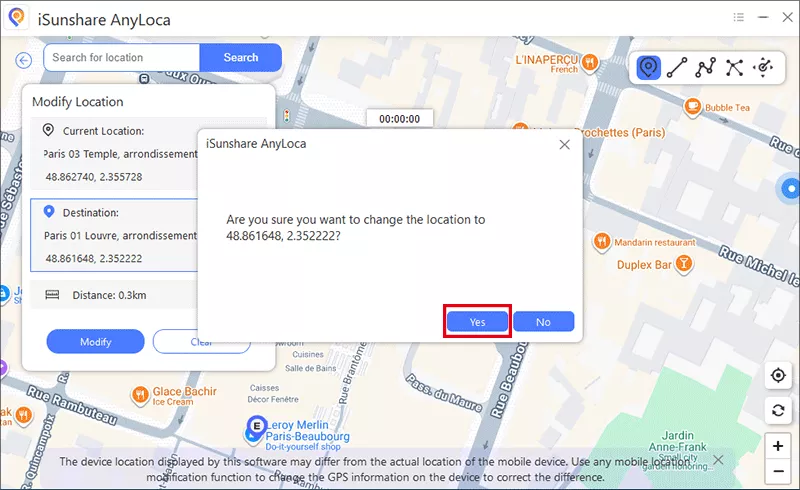Viewport: 800px width, 490px height.
Task: Center map on current location target icon
Action: [778, 376]
